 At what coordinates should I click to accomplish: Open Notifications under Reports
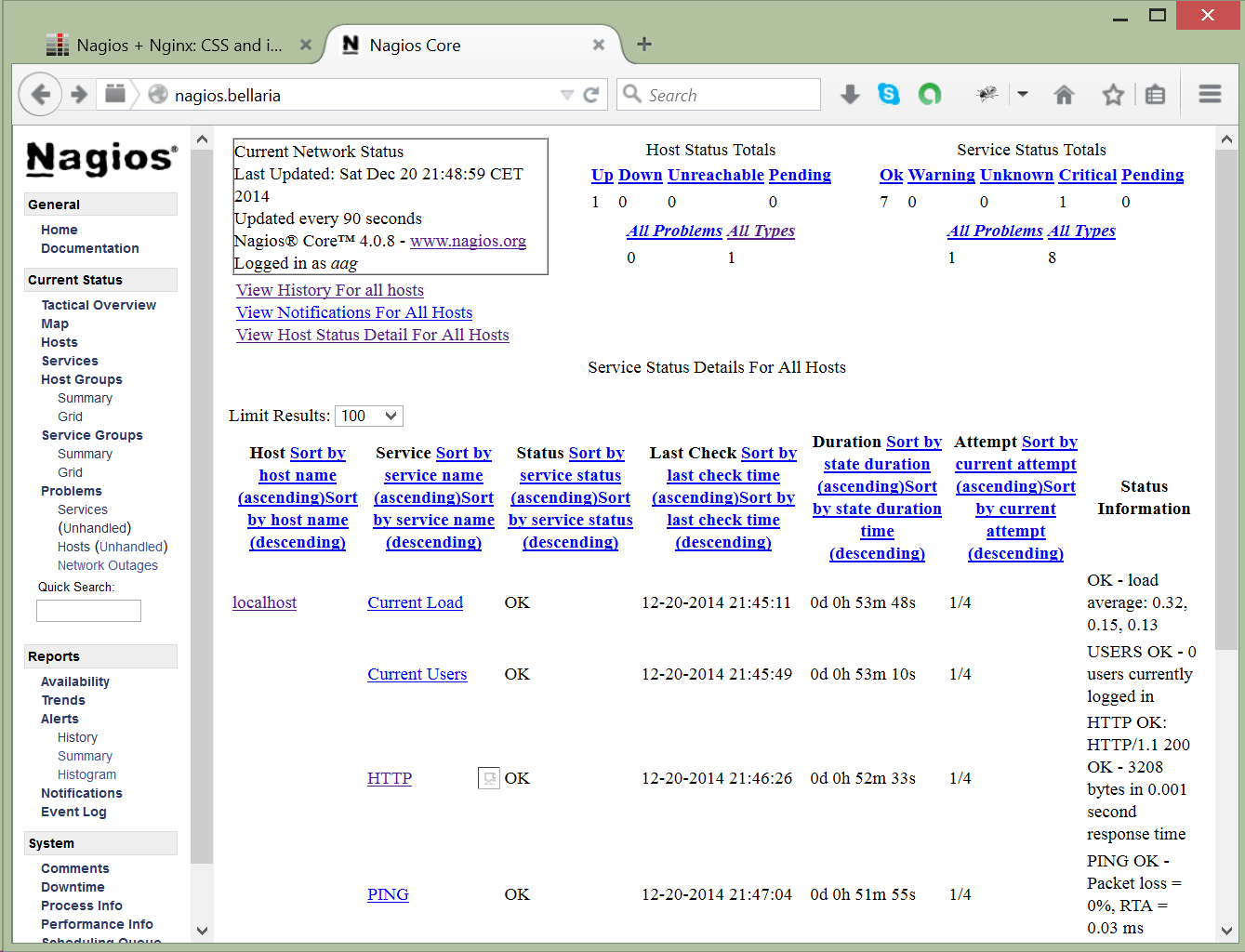82,793
